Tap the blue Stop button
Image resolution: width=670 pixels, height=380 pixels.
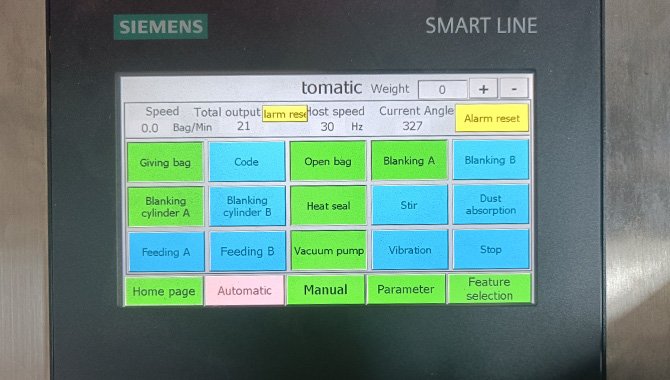(491, 249)
